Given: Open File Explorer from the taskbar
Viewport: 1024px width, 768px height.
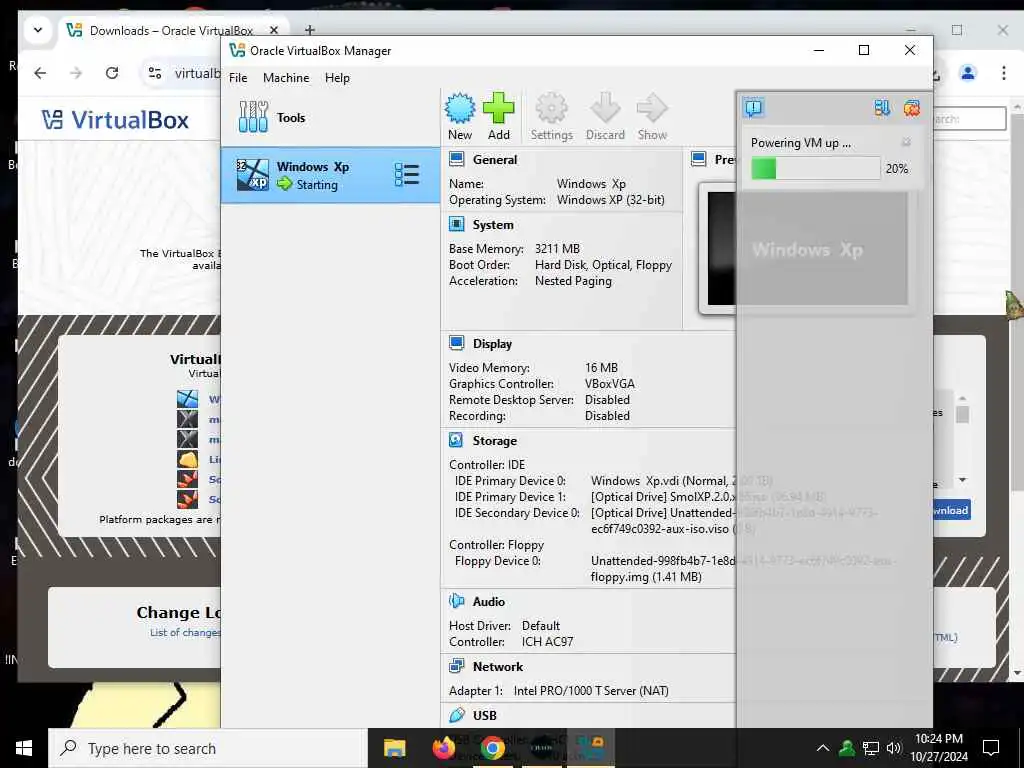Looking at the screenshot, I should pyautogui.click(x=394, y=748).
